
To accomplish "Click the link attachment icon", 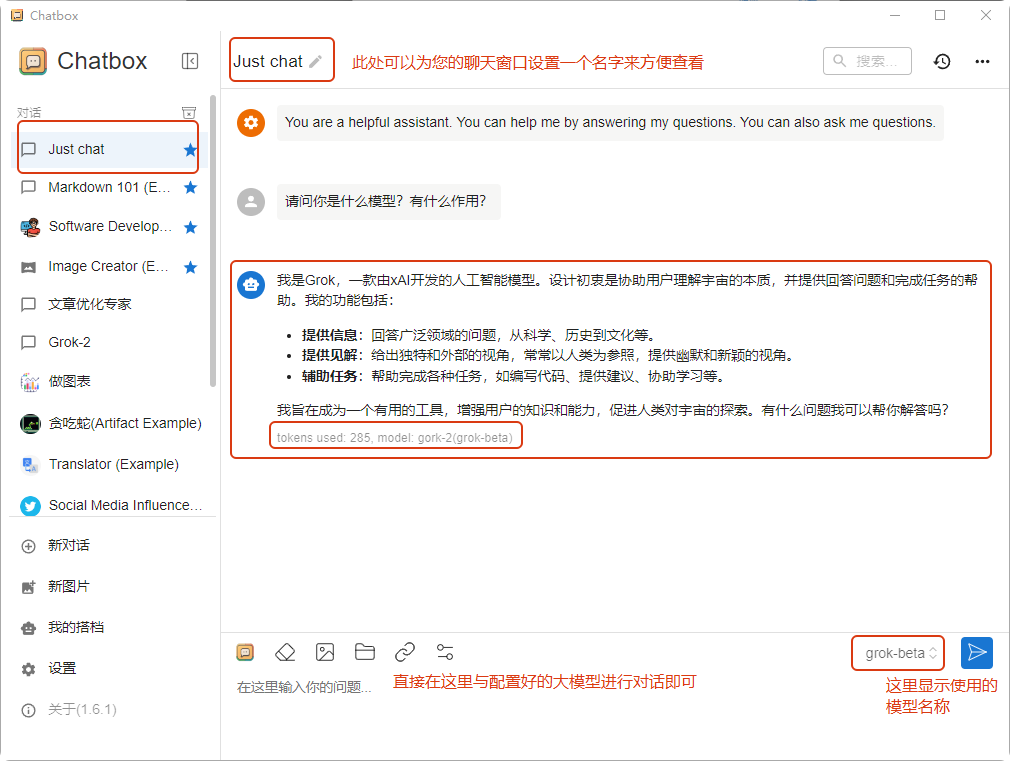I will click(405, 652).
